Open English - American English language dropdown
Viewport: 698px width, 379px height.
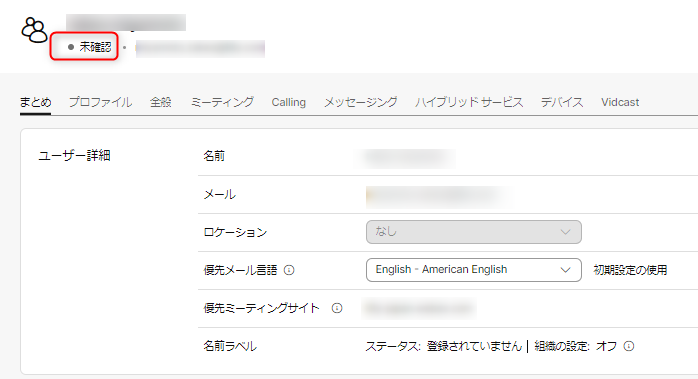[474, 270]
